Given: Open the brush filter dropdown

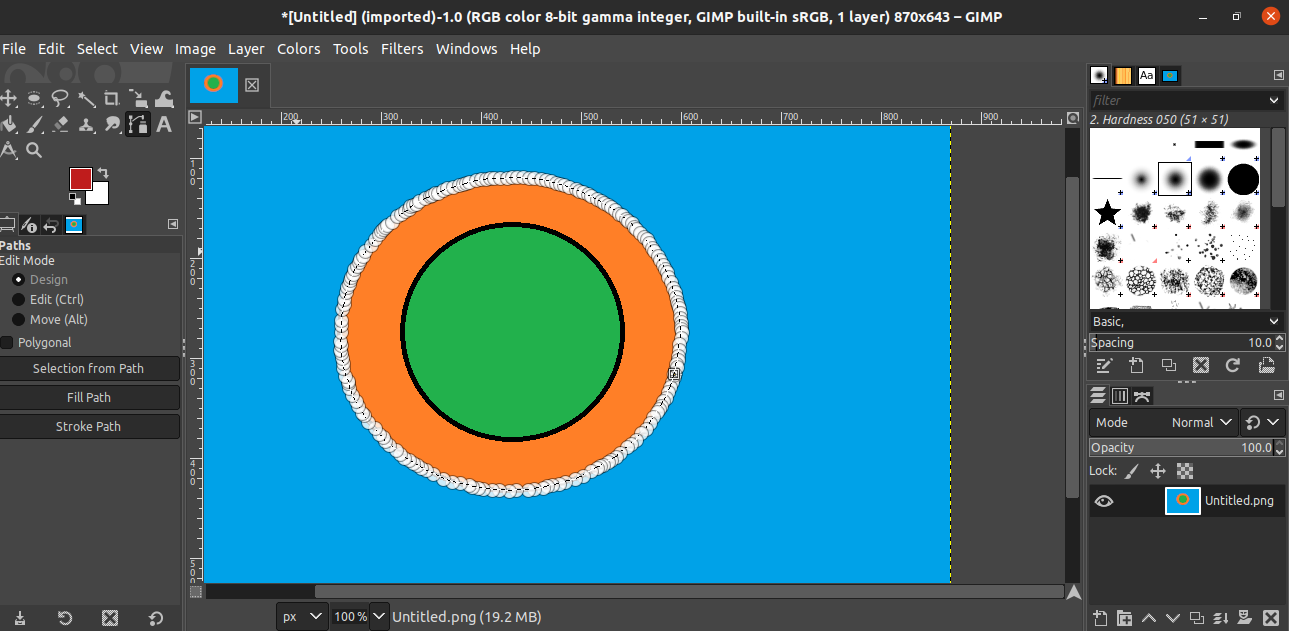Looking at the screenshot, I should pyautogui.click(x=1274, y=100).
